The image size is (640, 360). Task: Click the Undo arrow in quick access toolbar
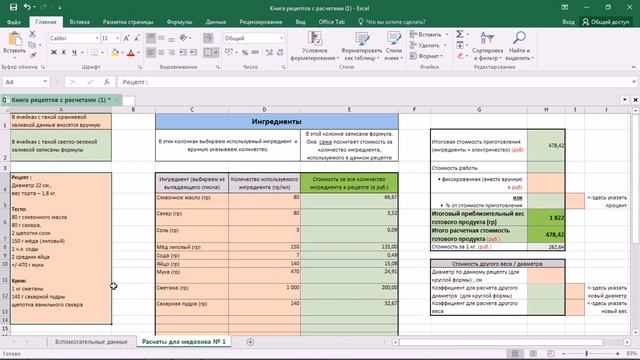[27, 7]
